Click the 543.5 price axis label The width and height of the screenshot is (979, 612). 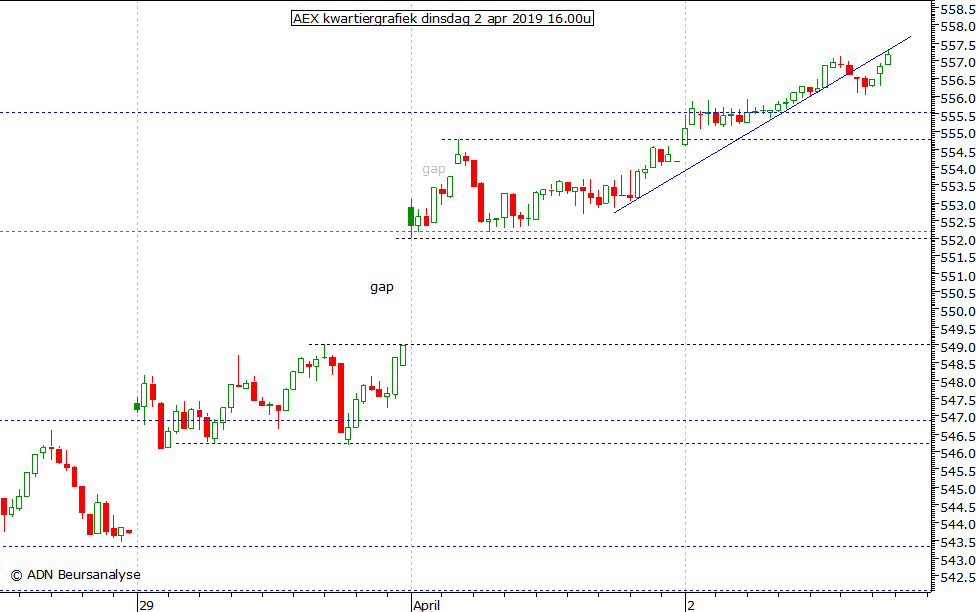(958, 542)
